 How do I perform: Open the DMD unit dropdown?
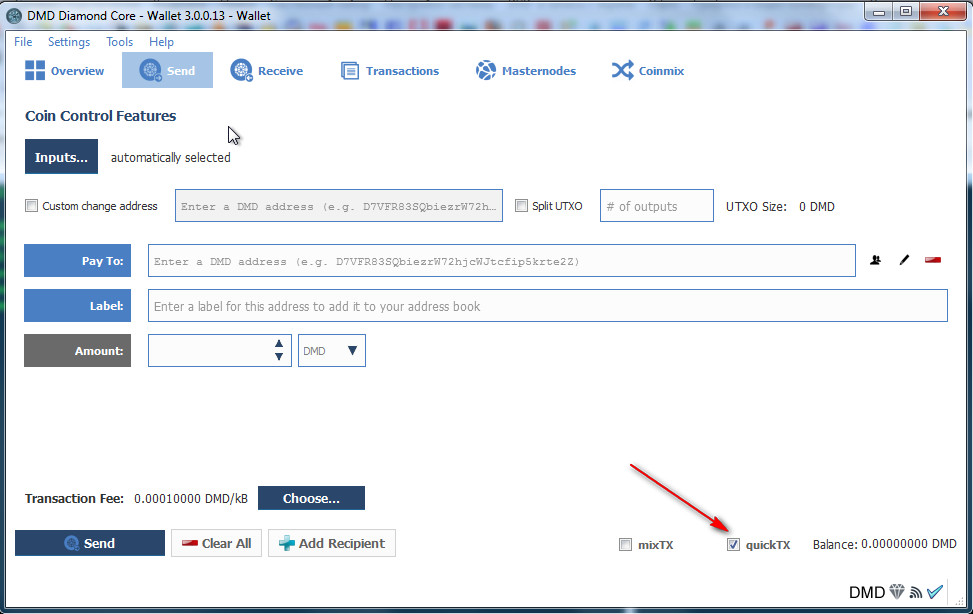[x=332, y=350]
